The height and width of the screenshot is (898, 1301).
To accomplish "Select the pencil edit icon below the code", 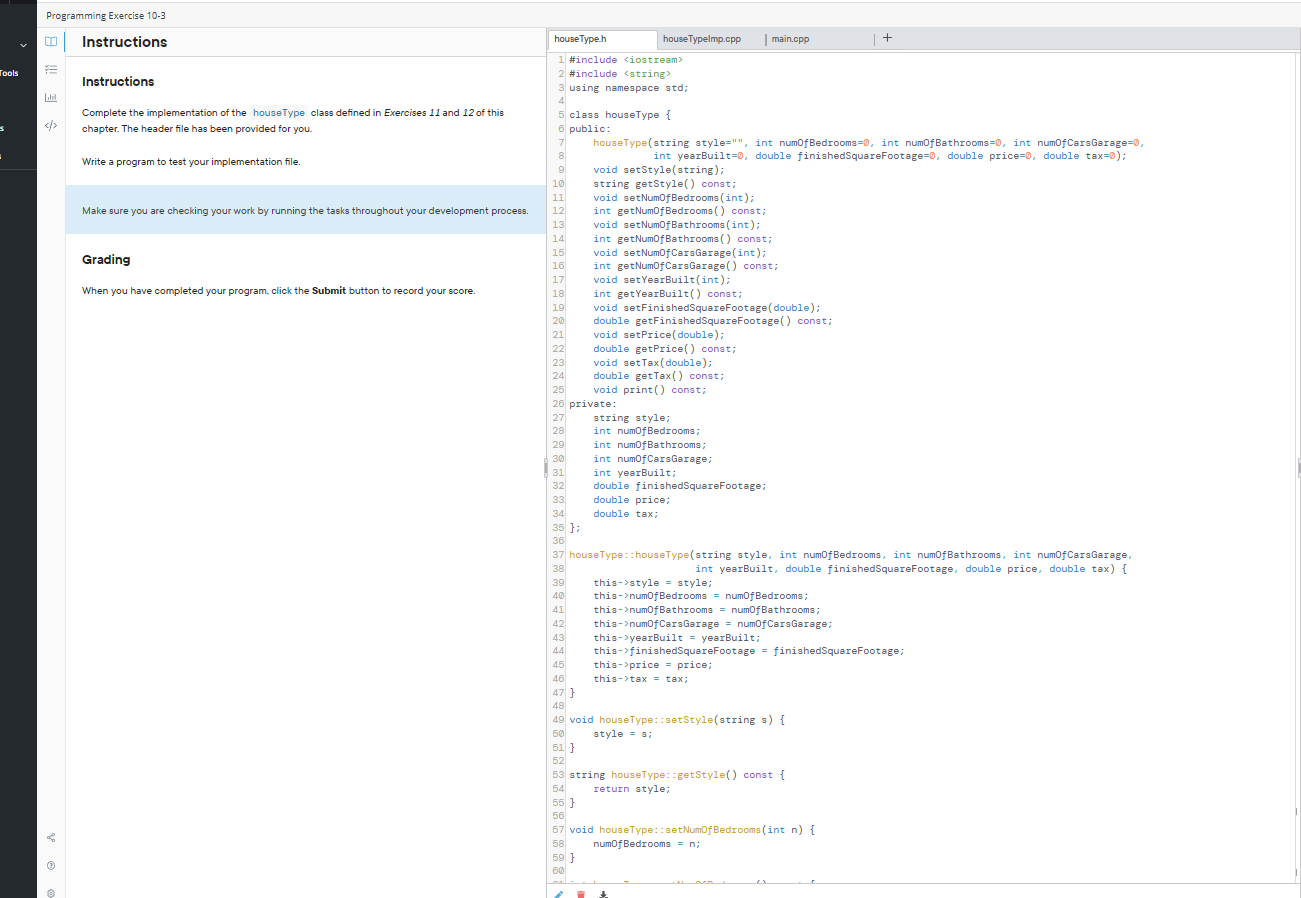I will [558, 893].
